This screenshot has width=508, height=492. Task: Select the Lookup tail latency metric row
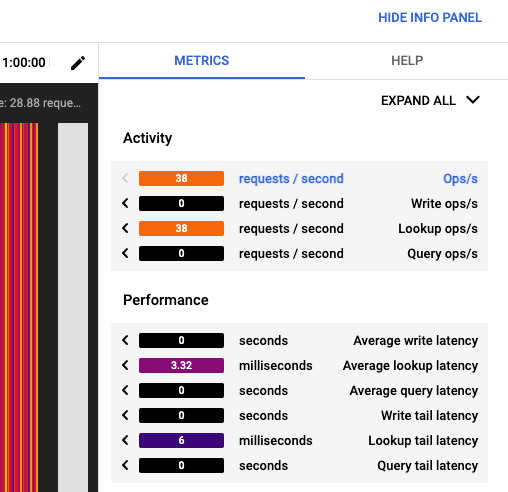(299, 440)
